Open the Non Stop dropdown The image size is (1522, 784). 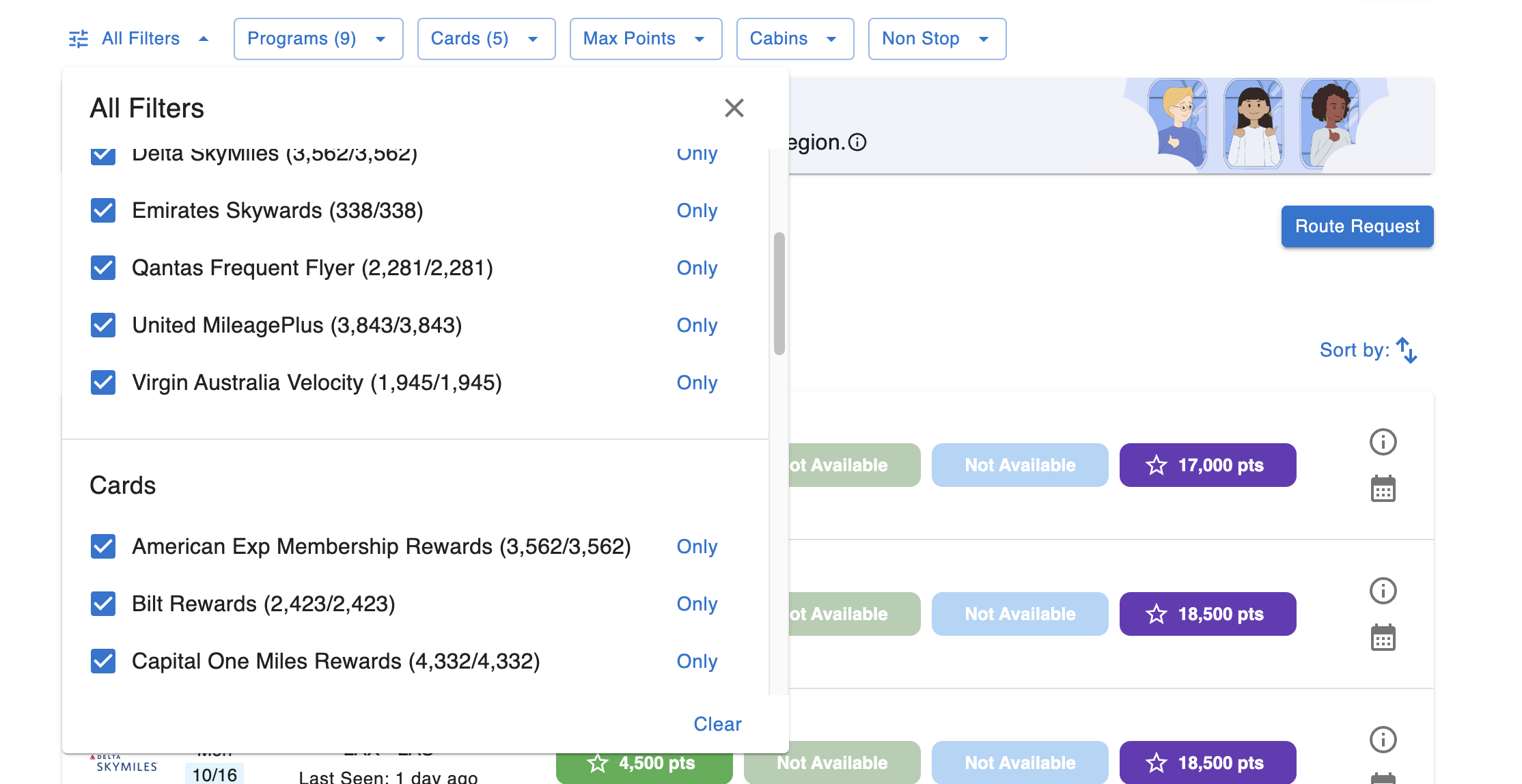point(937,39)
